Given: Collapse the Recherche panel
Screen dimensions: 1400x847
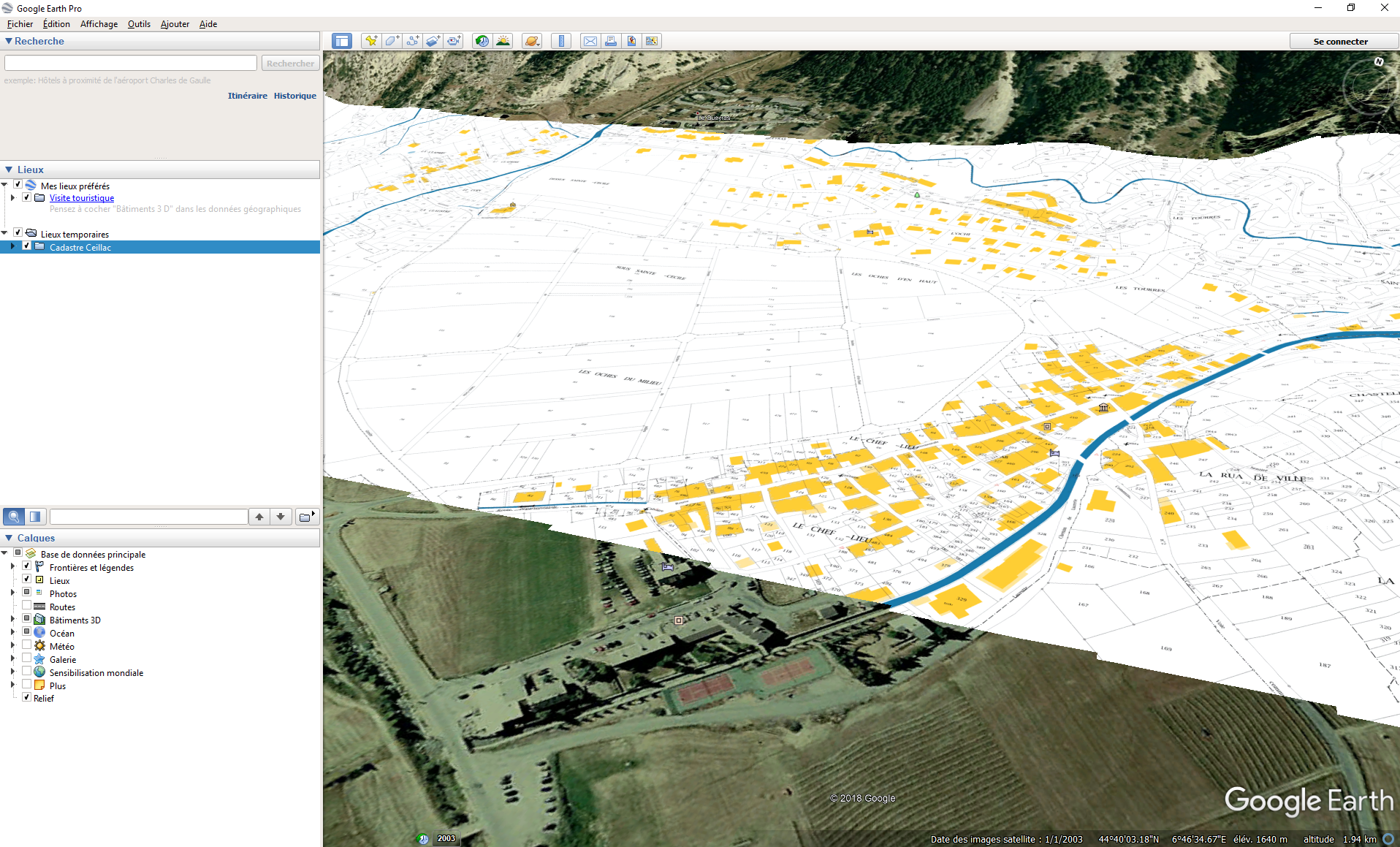Looking at the screenshot, I should [x=9, y=41].
